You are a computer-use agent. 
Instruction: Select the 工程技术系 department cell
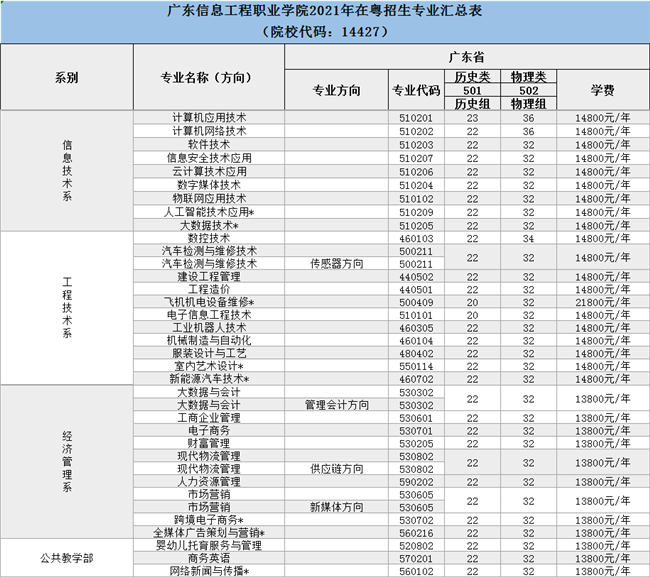[x=66, y=307]
